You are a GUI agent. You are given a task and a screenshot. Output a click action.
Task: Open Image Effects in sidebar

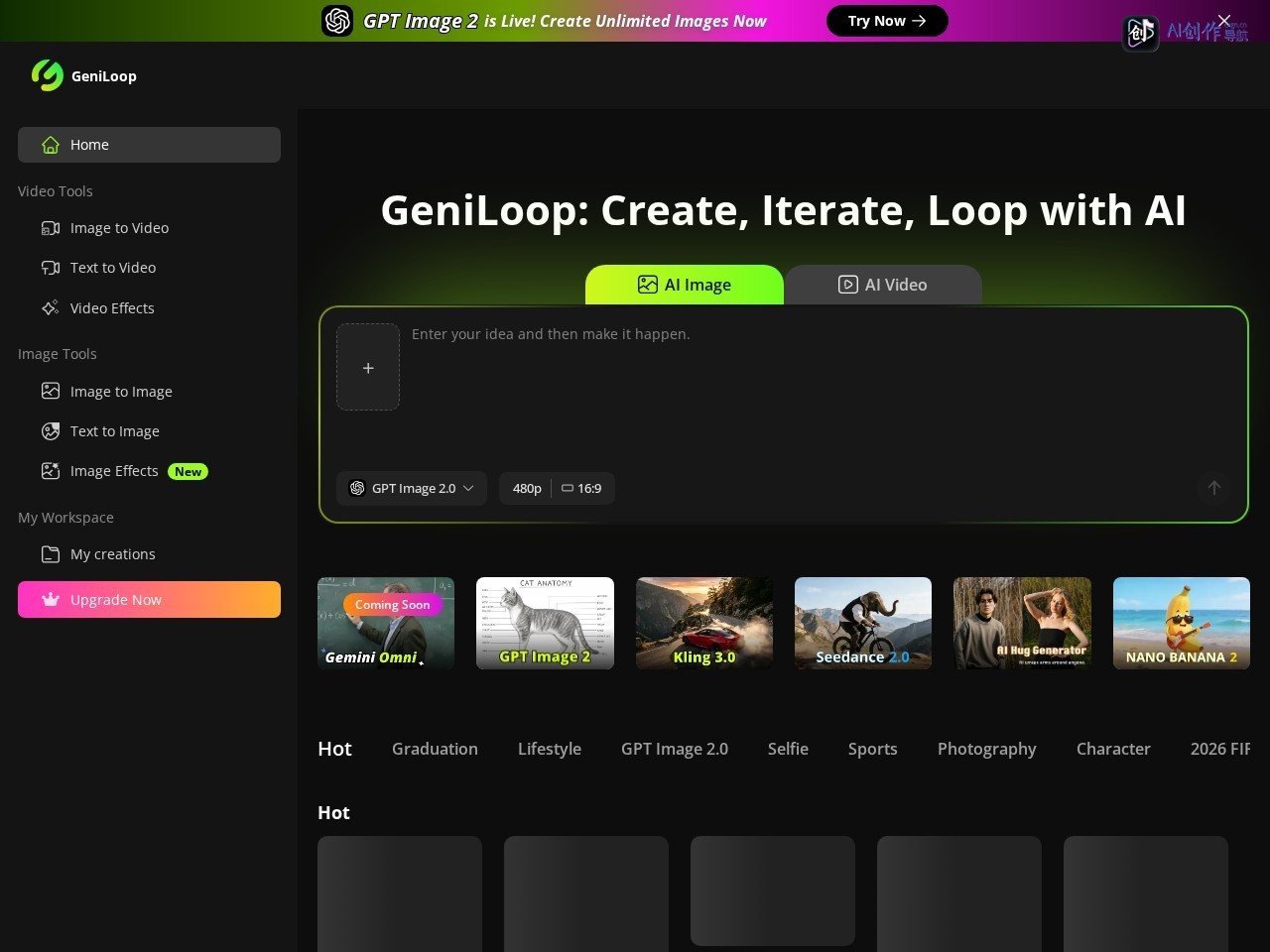[x=149, y=471]
